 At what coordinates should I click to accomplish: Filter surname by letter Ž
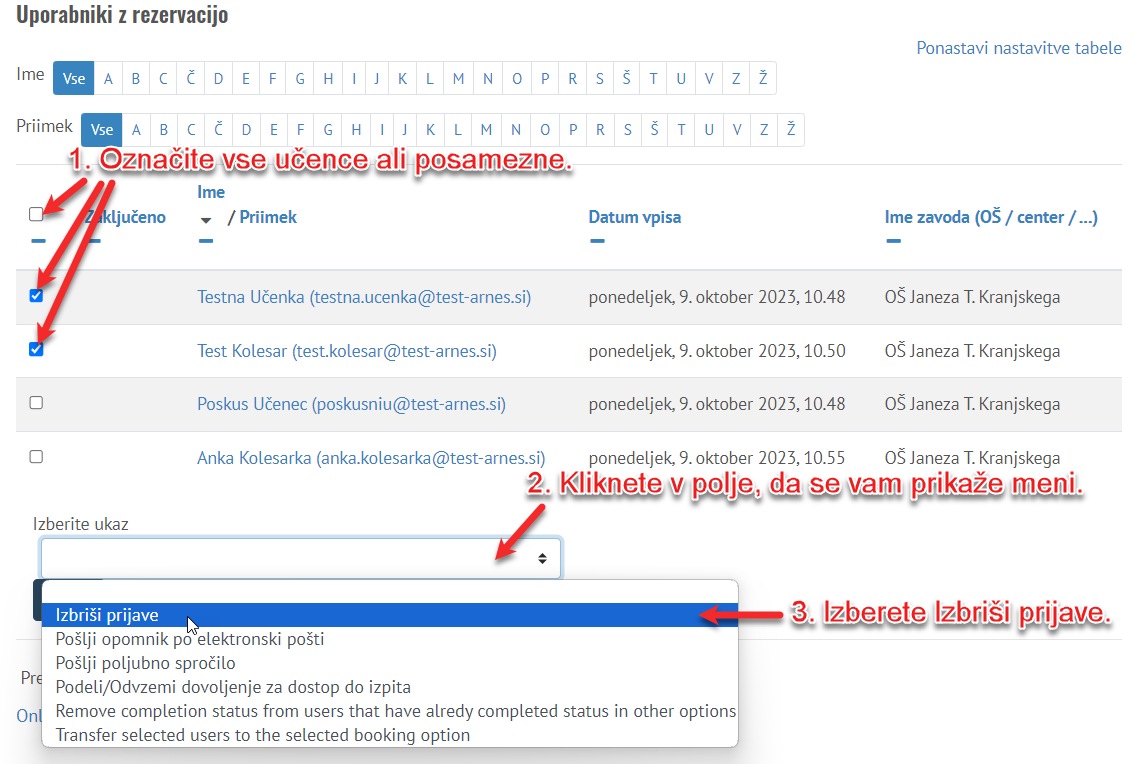(790, 130)
